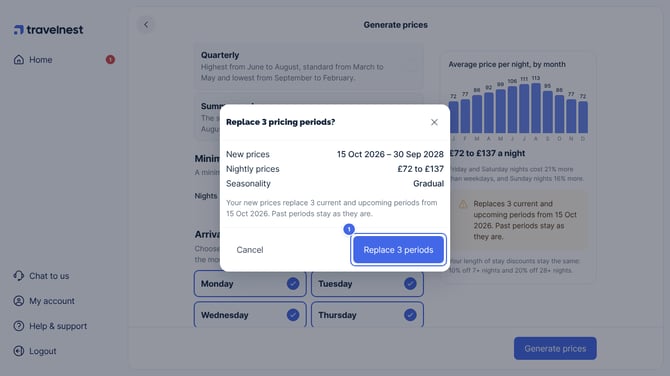Toggle Wednesday arrival day checkbox
670x376 pixels.
tap(293, 315)
